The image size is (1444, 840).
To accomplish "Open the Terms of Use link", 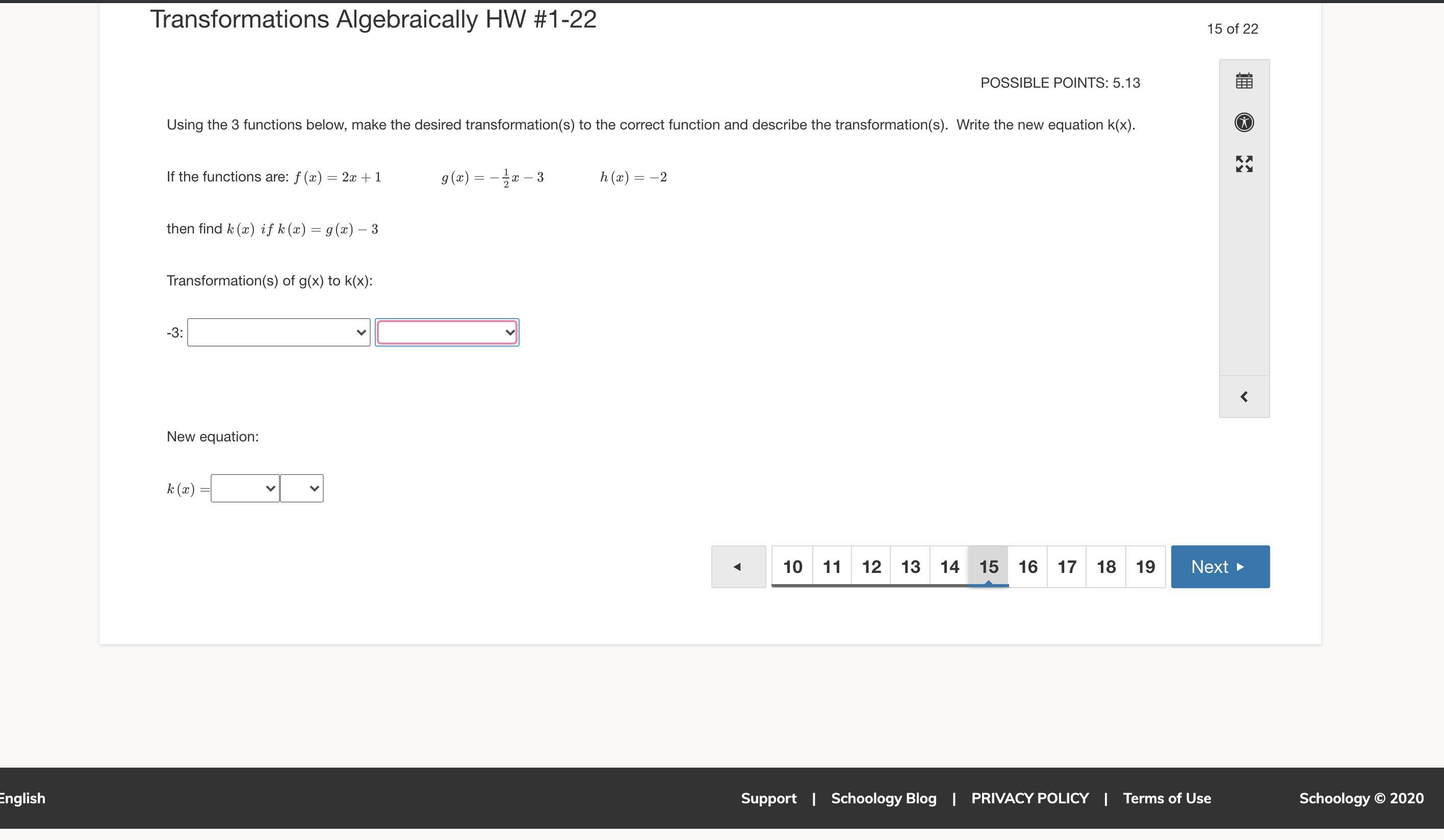I will [1167, 798].
